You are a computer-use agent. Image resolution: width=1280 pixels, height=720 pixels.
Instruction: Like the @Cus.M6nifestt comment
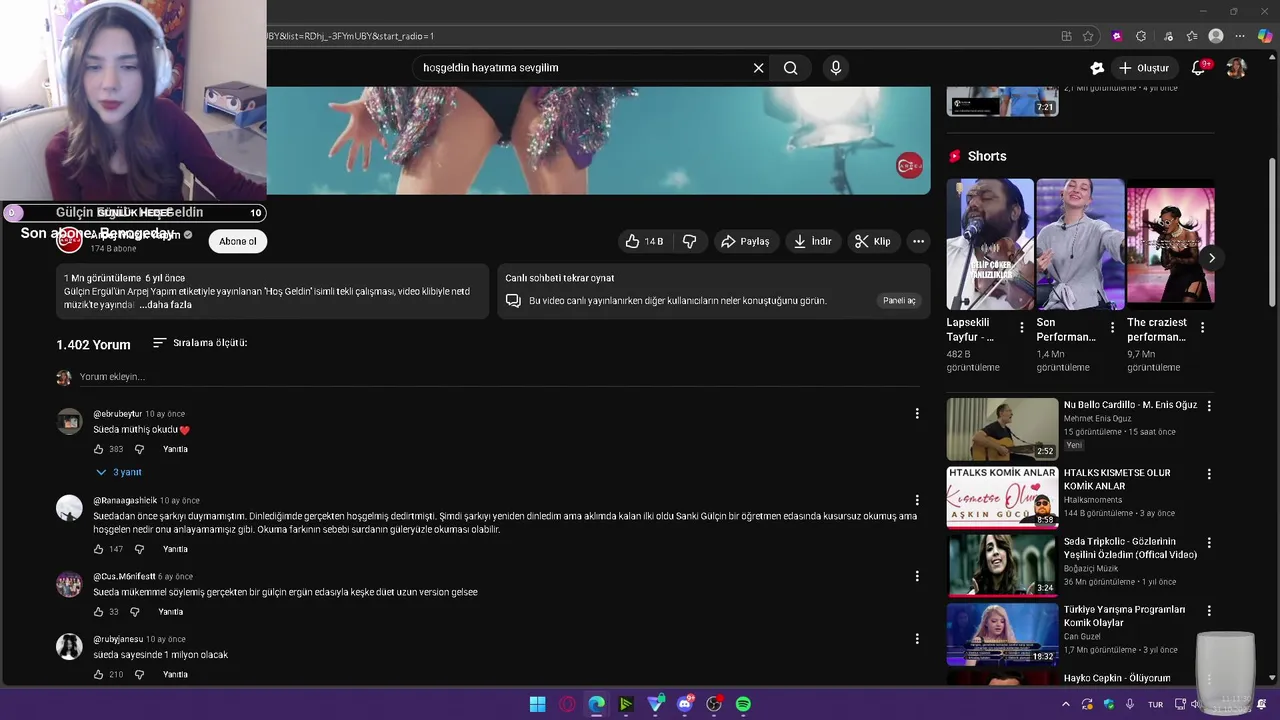pyautogui.click(x=98, y=612)
